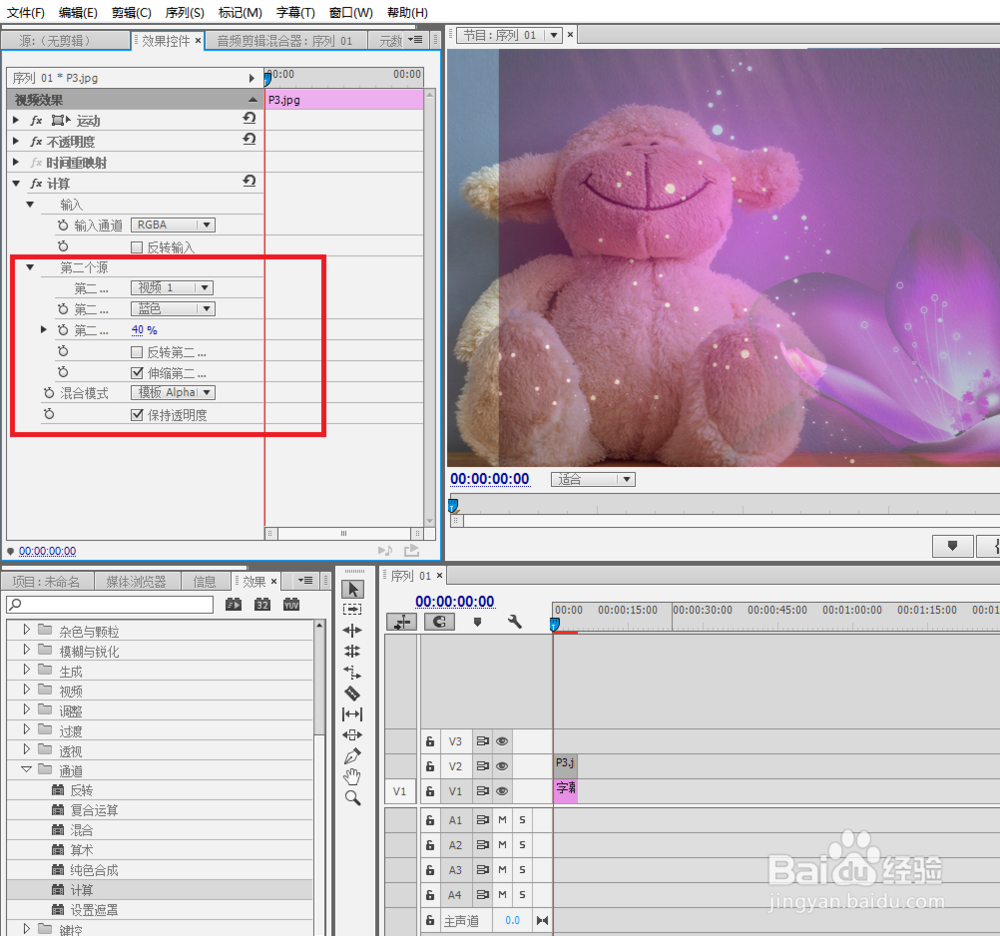1000x936 pixels.
Task: Uncheck the 伸缩第二 checkbox
Action: pyautogui.click(x=136, y=372)
